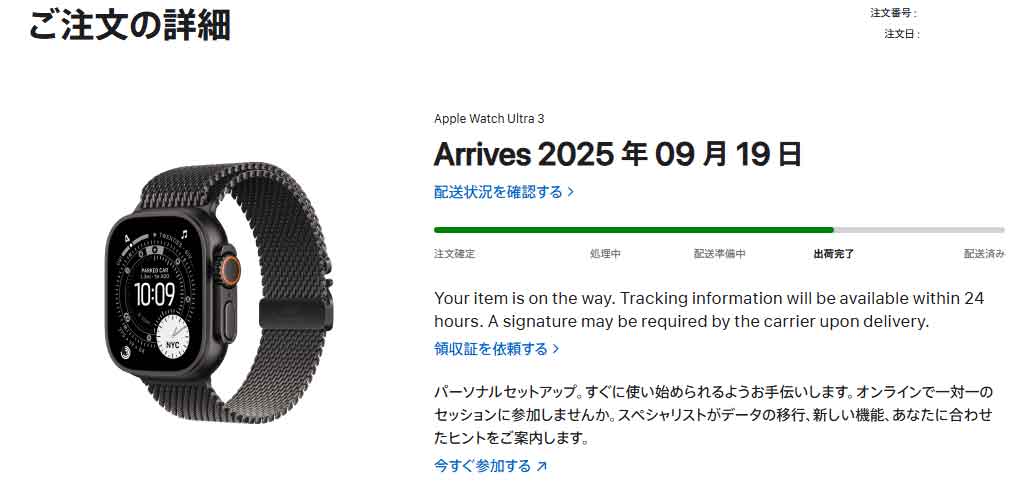Click the 配送済み status label
The image size is (1024, 486).
point(984,254)
